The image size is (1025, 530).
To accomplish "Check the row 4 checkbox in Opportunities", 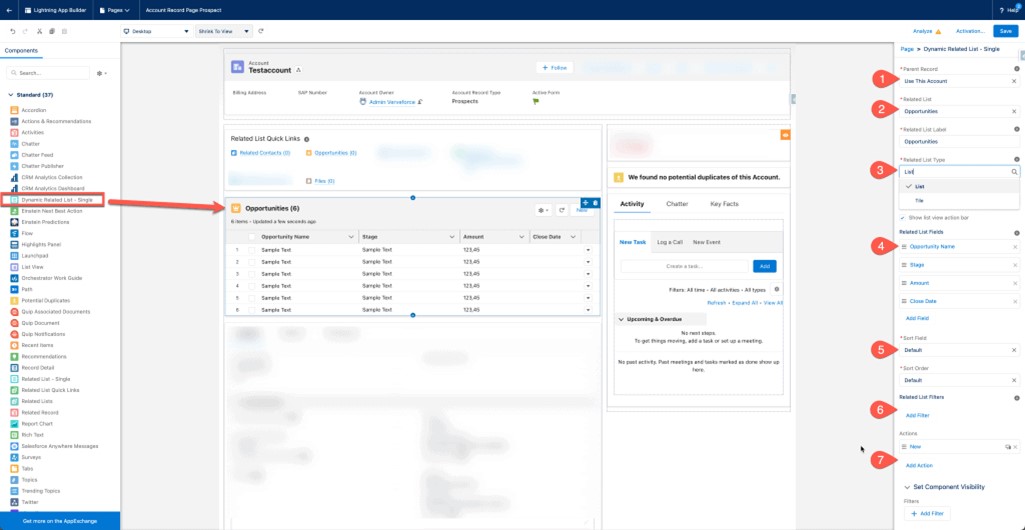I will [252, 286].
